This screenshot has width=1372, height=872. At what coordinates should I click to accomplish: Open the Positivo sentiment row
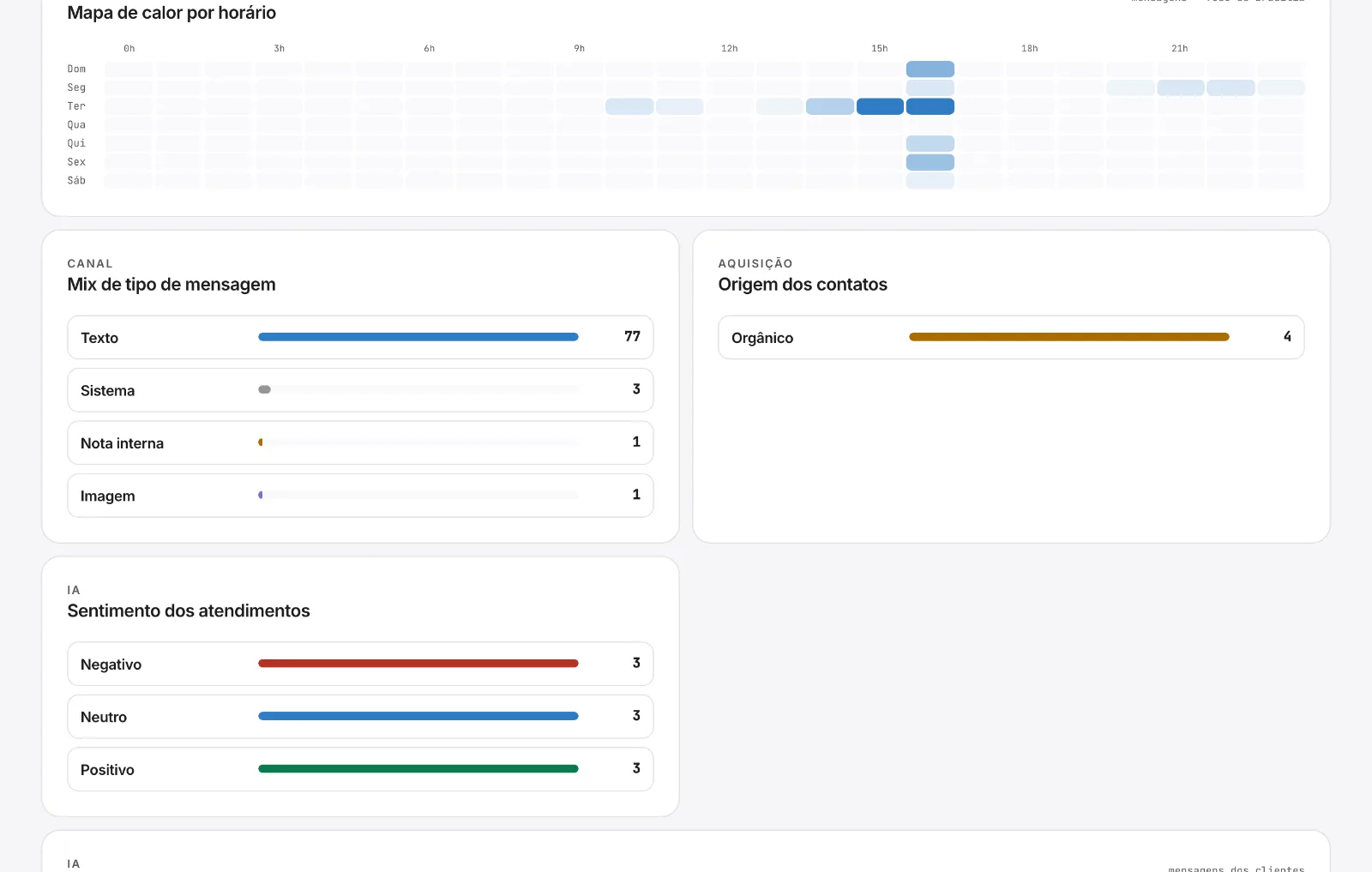pyautogui.click(x=360, y=769)
